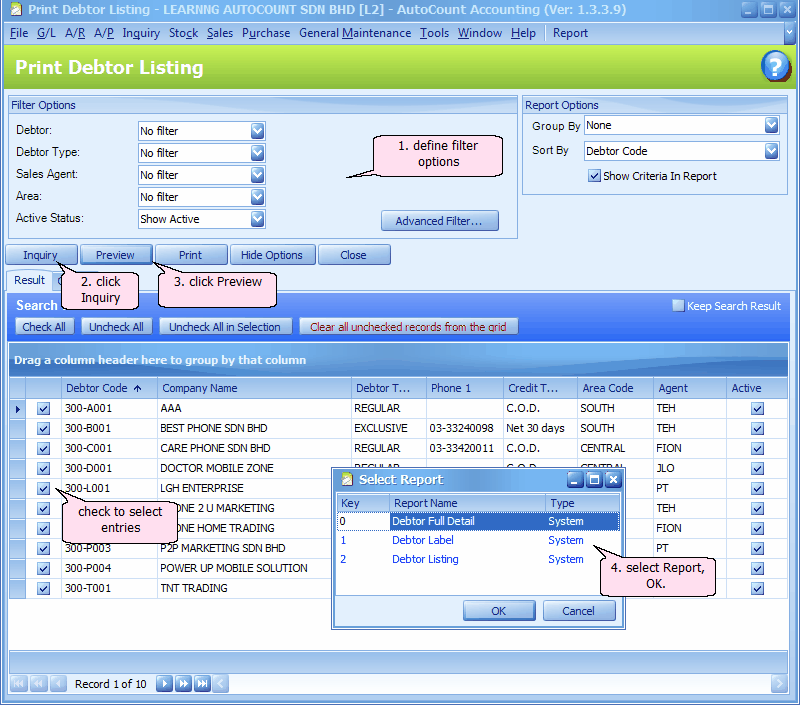800x705 pixels.
Task: Click the AutoCount application title bar icon
Action: [x=14, y=10]
